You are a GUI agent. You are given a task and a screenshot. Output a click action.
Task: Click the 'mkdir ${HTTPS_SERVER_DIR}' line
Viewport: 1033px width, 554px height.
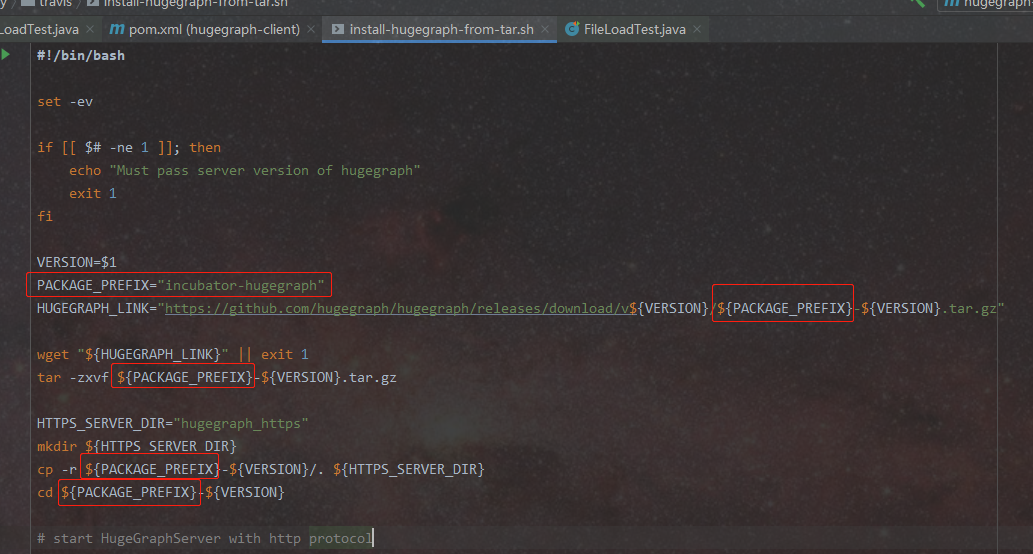pyautogui.click(x=136, y=446)
